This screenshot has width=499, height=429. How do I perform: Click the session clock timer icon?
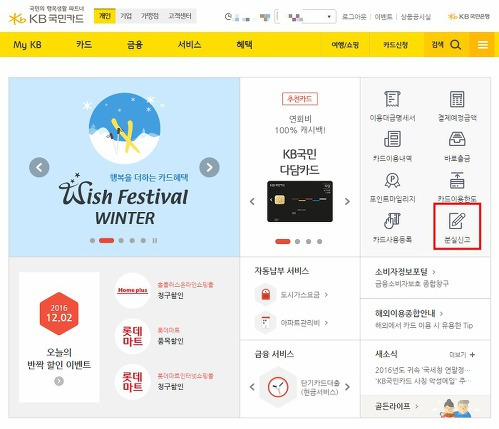228,16
